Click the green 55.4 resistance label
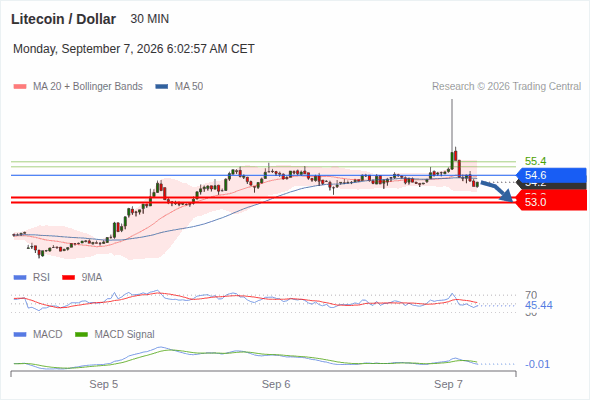 coord(535,161)
